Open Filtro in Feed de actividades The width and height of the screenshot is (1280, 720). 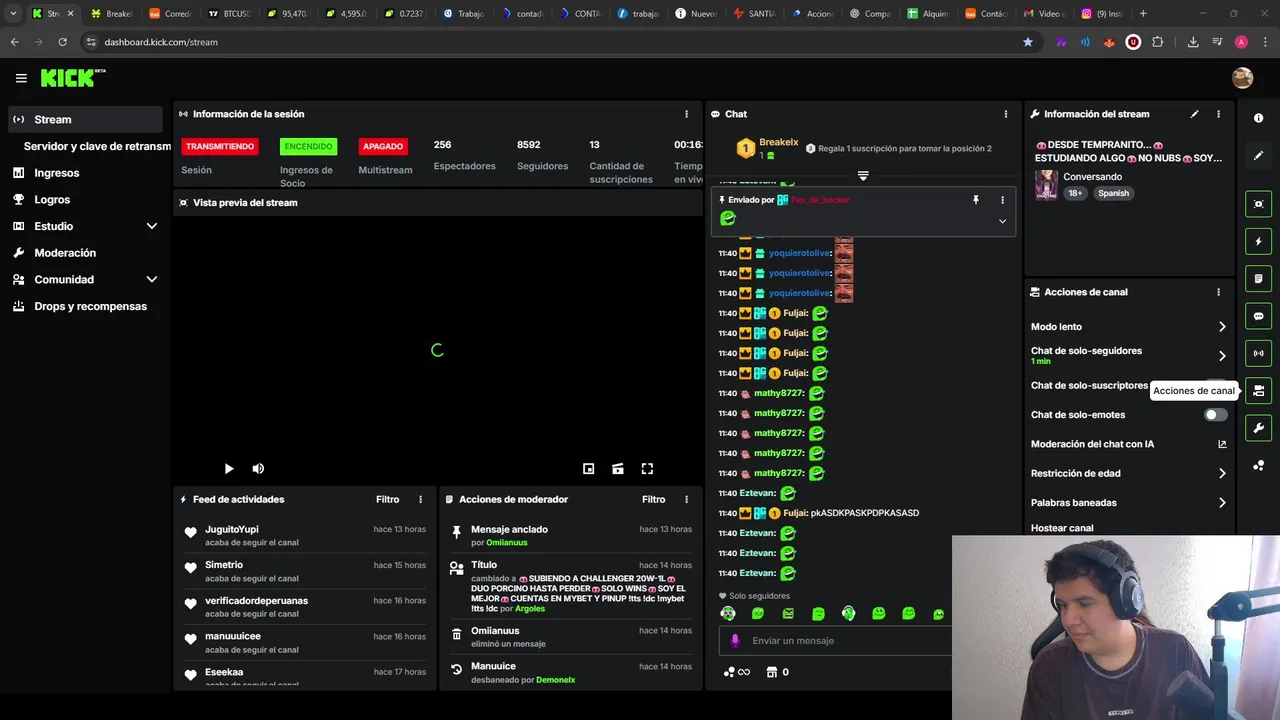tap(387, 499)
